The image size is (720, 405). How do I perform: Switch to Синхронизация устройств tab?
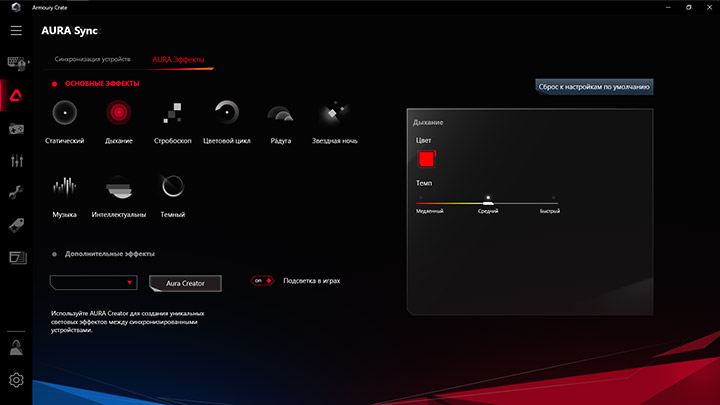click(92, 59)
